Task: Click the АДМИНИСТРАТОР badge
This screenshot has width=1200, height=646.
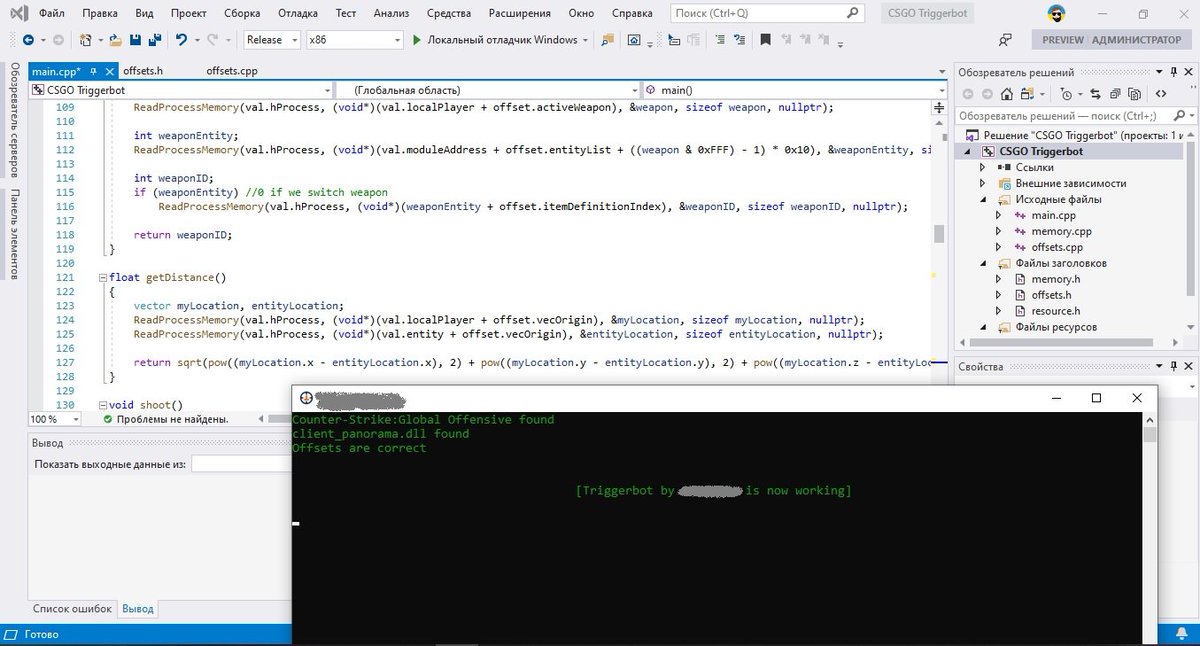Action: pyautogui.click(x=1136, y=40)
